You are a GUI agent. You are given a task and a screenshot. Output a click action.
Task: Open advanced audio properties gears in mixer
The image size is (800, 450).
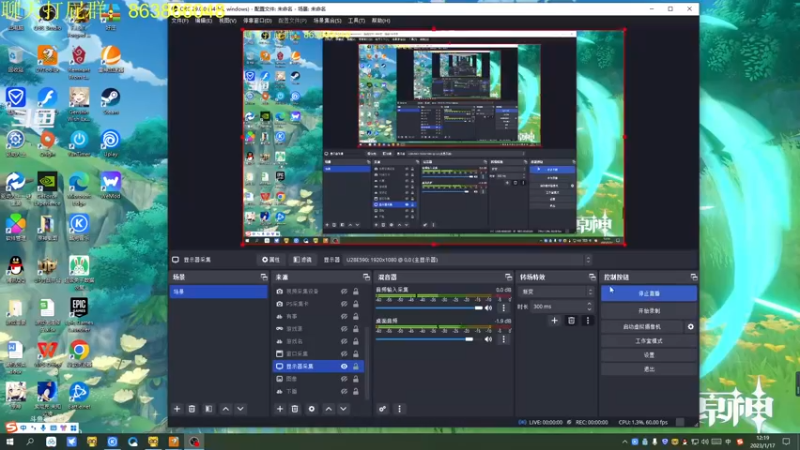(x=382, y=409)
